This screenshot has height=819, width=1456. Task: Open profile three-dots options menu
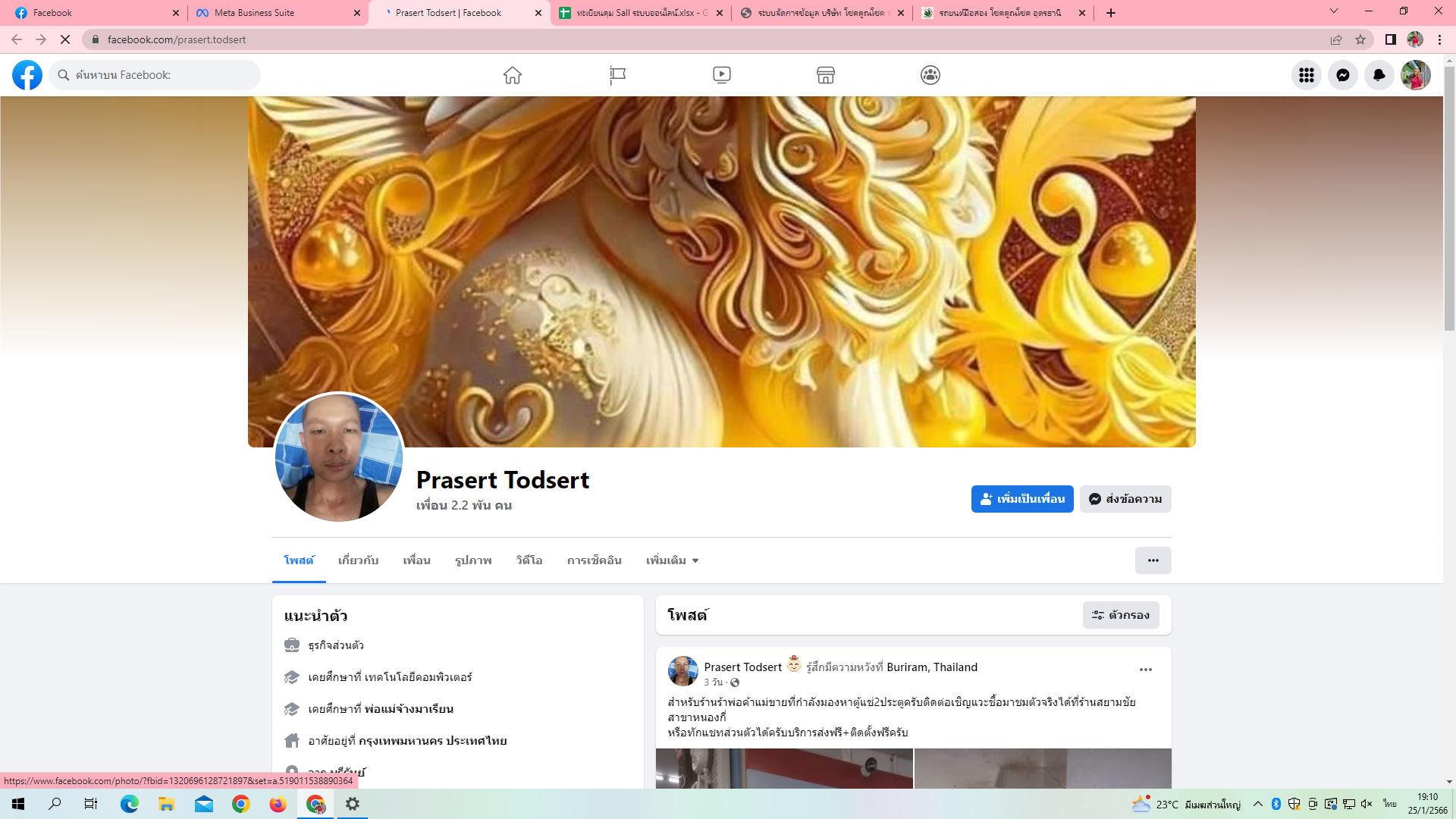click(1153, 560)
